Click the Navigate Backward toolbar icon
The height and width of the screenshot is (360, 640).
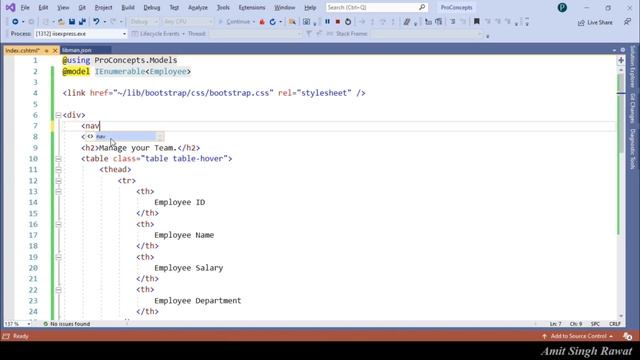(x=15, y=22)
